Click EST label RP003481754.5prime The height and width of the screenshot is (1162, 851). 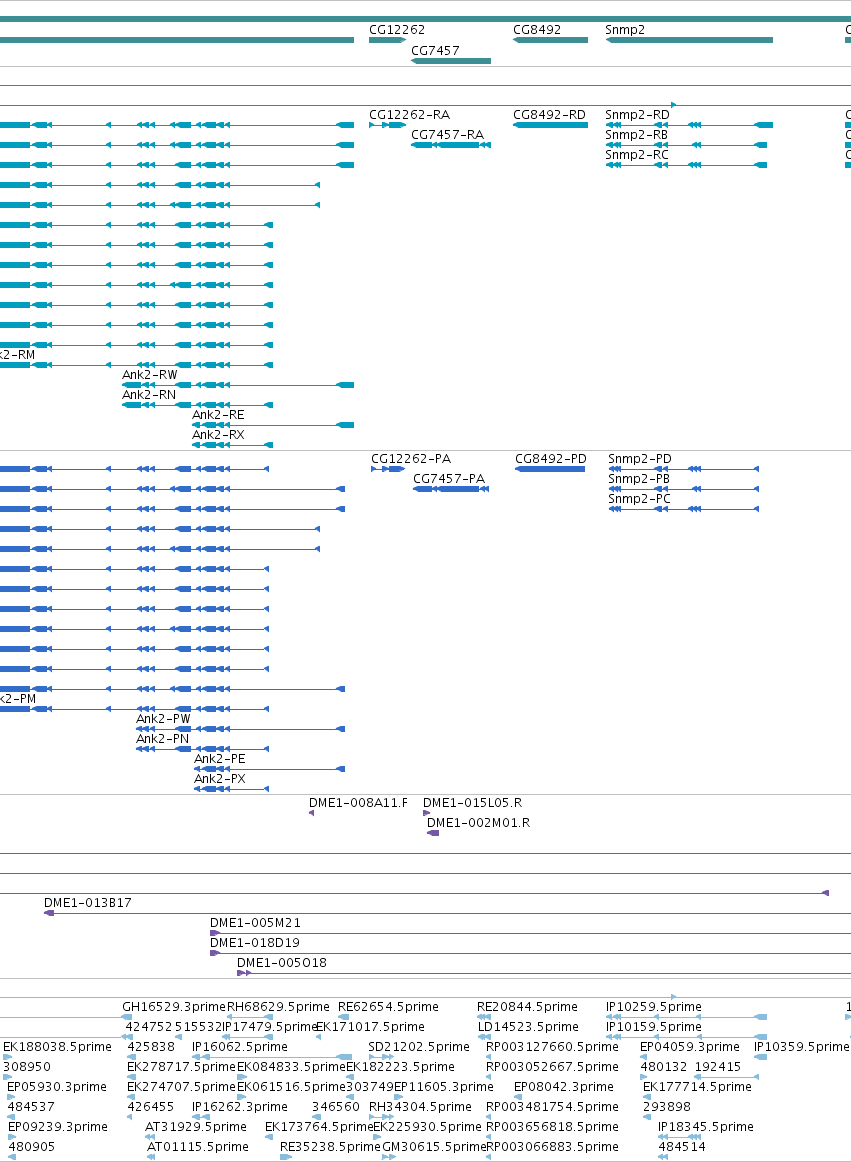552,1107
